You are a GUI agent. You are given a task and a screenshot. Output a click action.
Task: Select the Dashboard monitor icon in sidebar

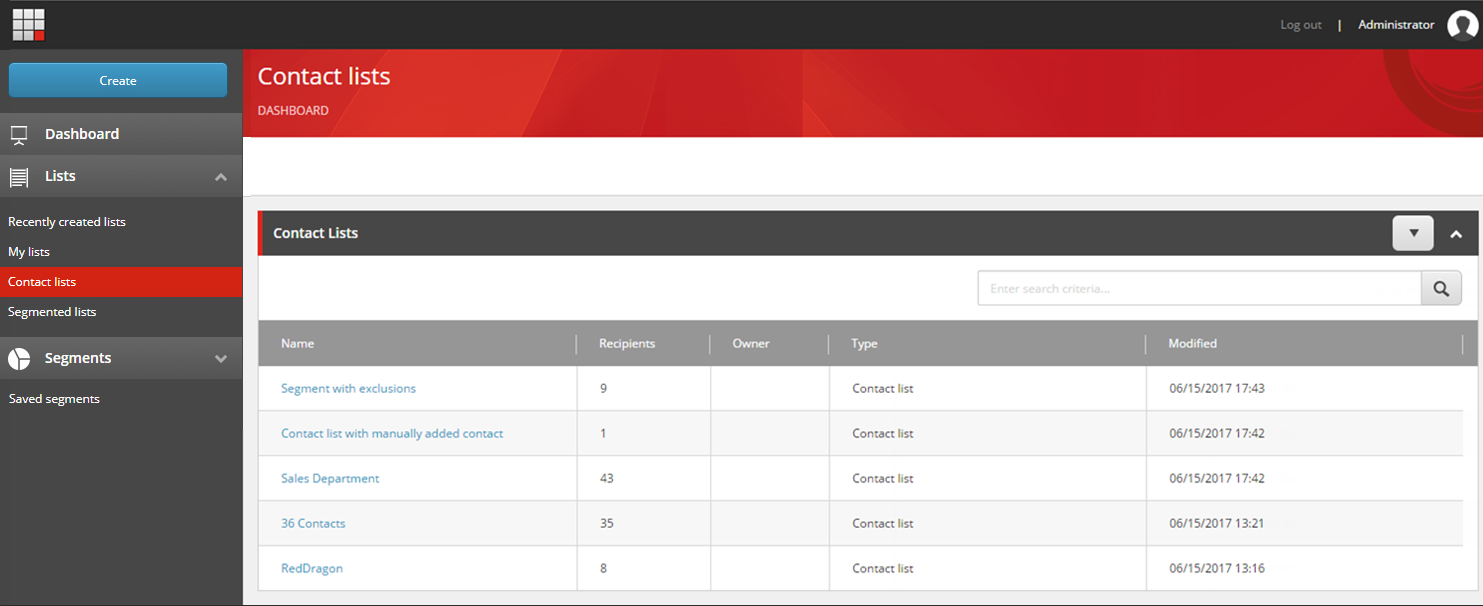point(18,133)
